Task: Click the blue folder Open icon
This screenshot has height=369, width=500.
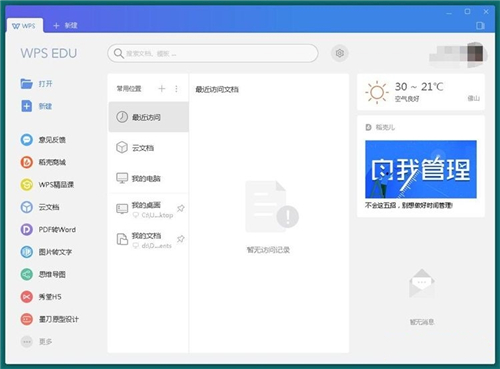Action: click(26, 84)
